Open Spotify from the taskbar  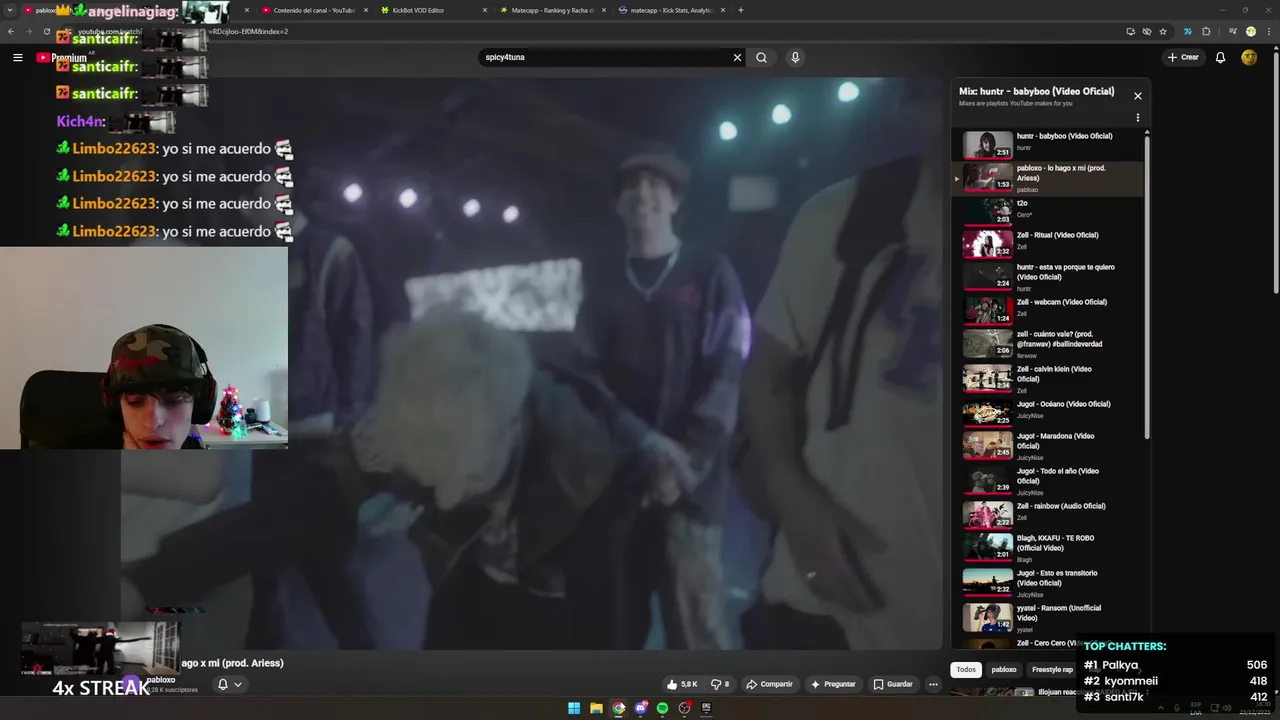click(x=662, y=708)
